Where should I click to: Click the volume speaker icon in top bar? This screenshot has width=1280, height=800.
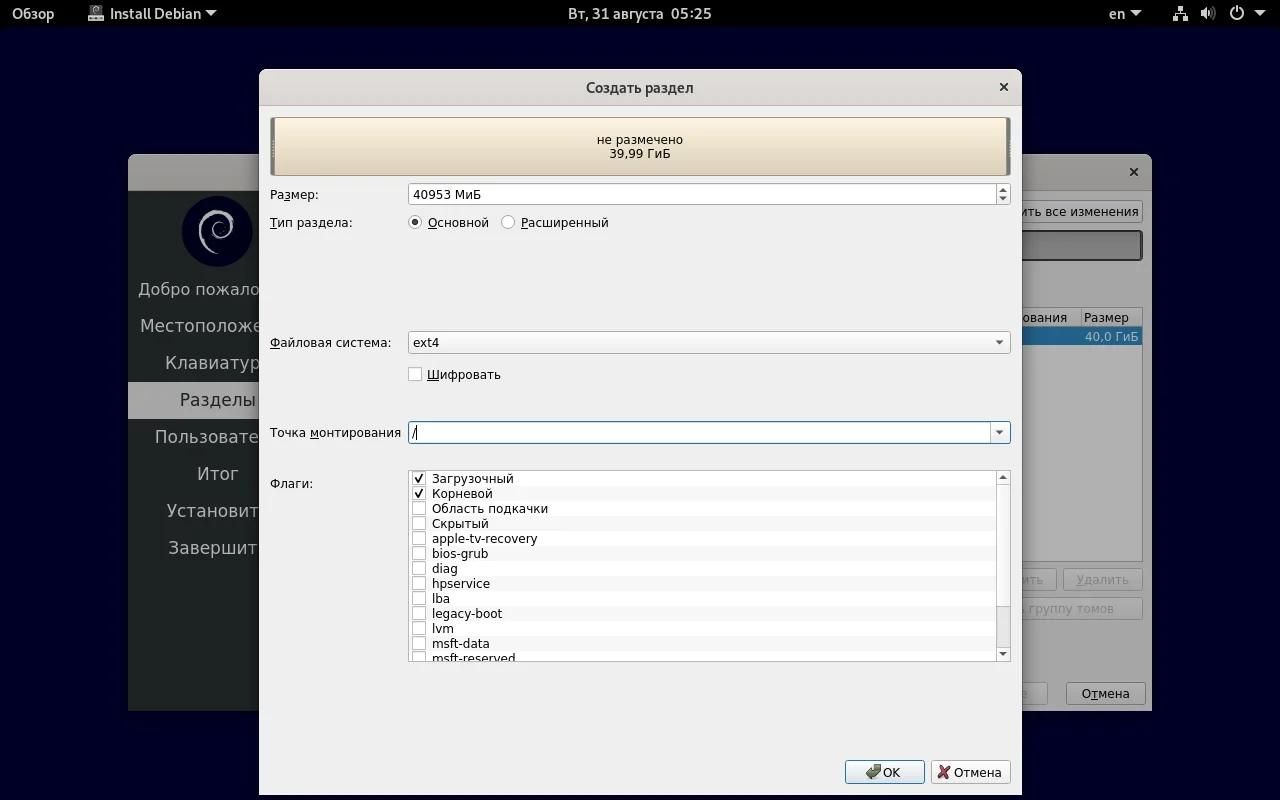(x=1208, y=13)
